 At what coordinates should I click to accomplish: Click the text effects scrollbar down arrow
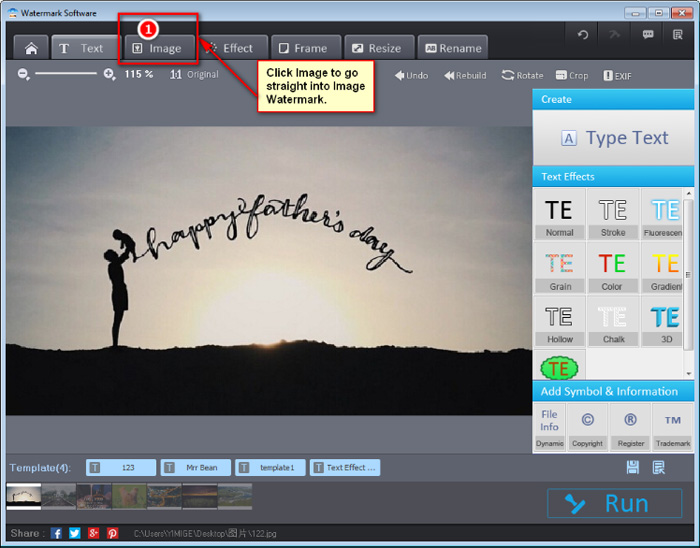coord(688,374)
